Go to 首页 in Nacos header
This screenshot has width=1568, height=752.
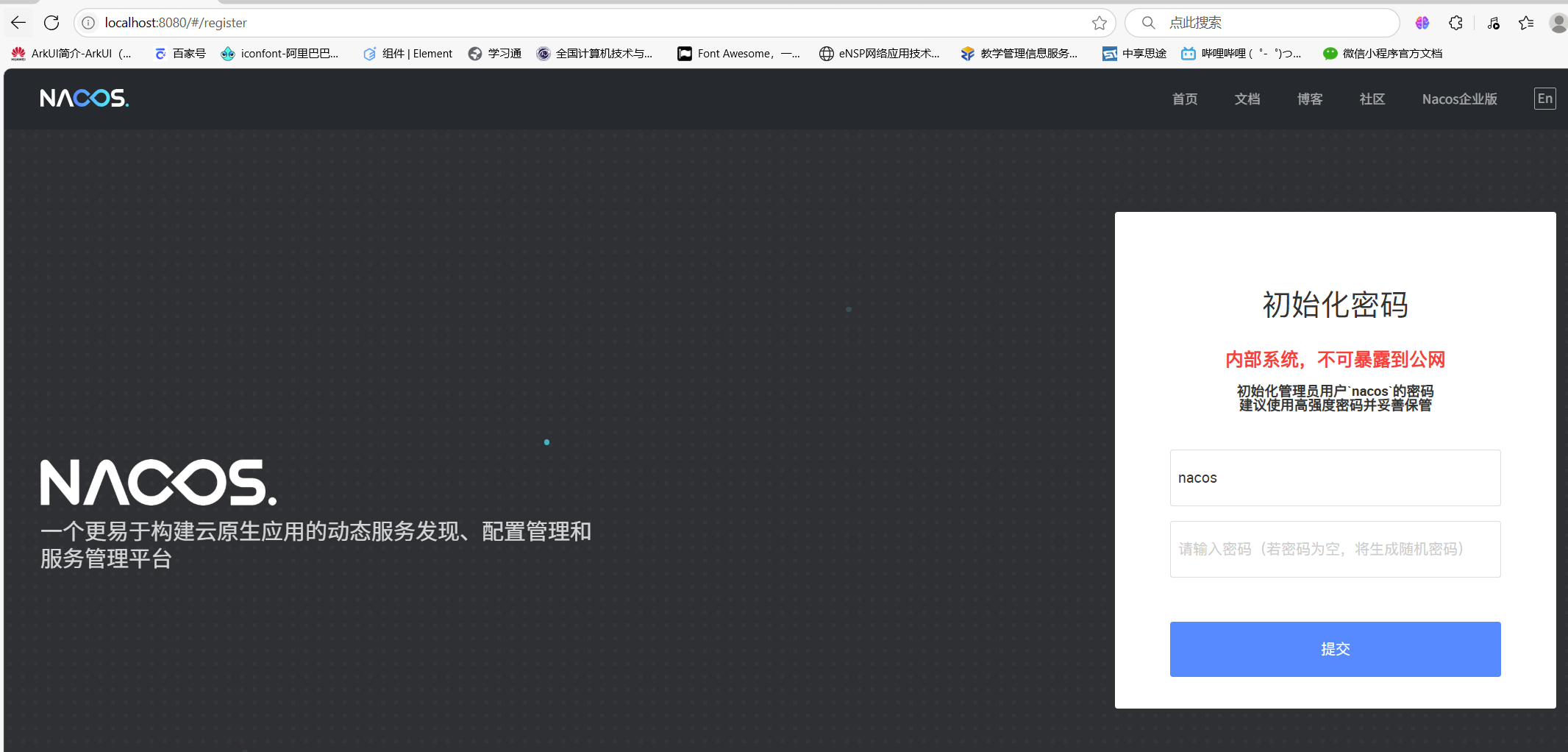(1185, 99)
